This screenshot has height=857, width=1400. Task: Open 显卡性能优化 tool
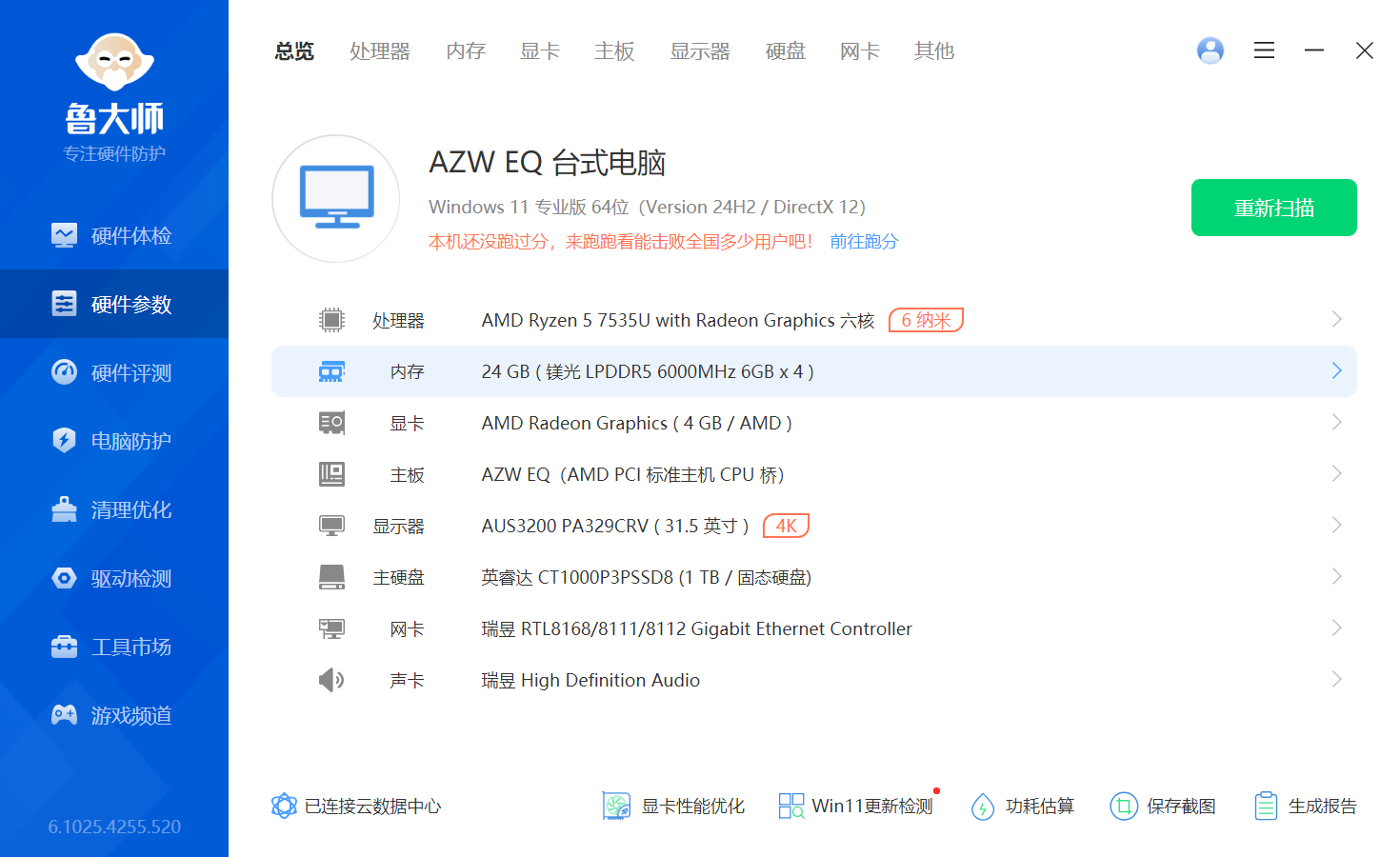[x=673, y=807]
